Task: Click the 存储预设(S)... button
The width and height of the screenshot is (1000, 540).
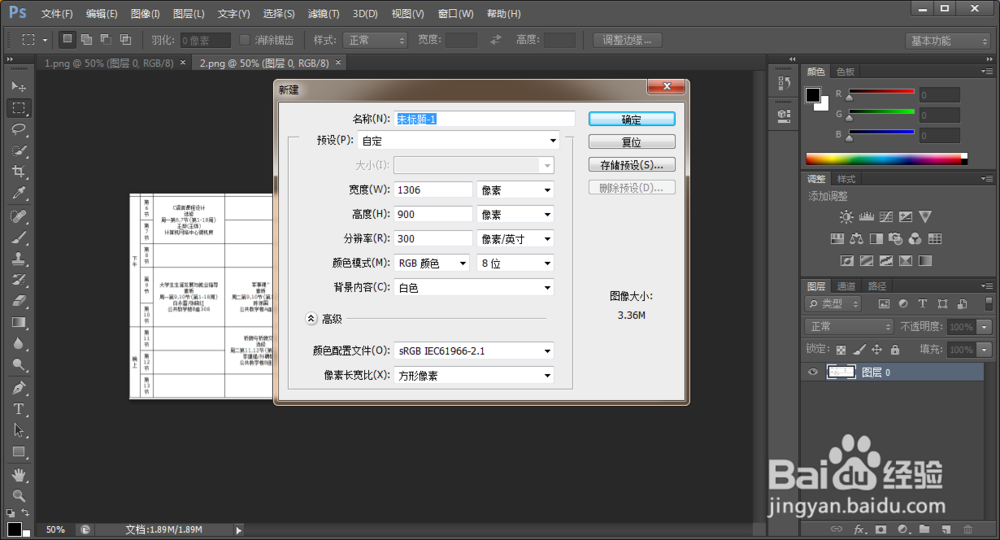Action: pos(631,164)
